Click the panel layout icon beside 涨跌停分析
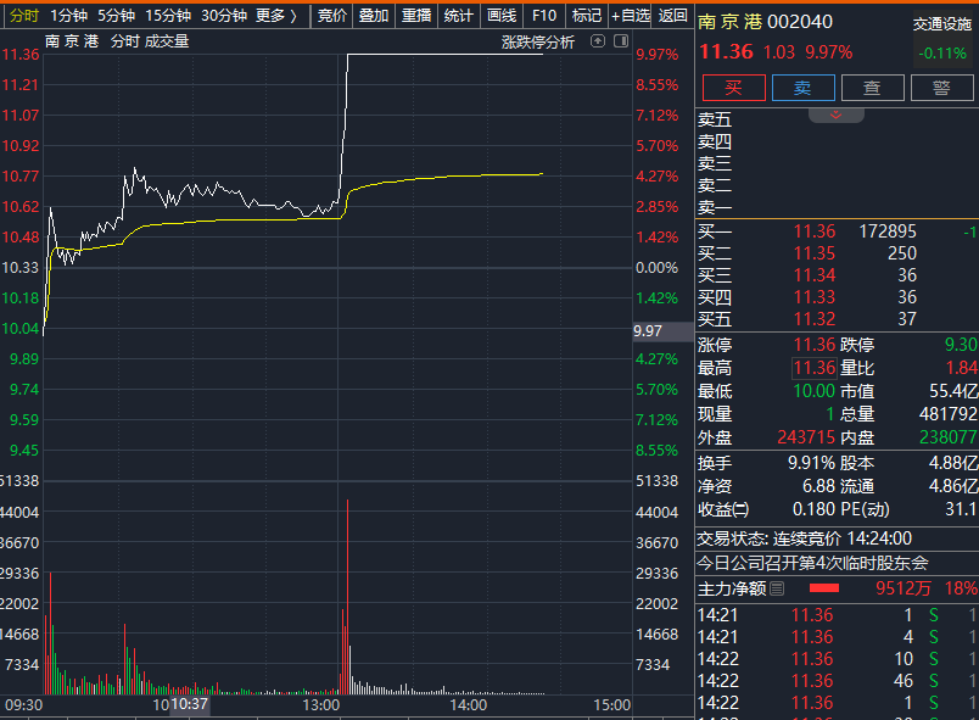Screen dimensions: 979x720 [620, 41]
